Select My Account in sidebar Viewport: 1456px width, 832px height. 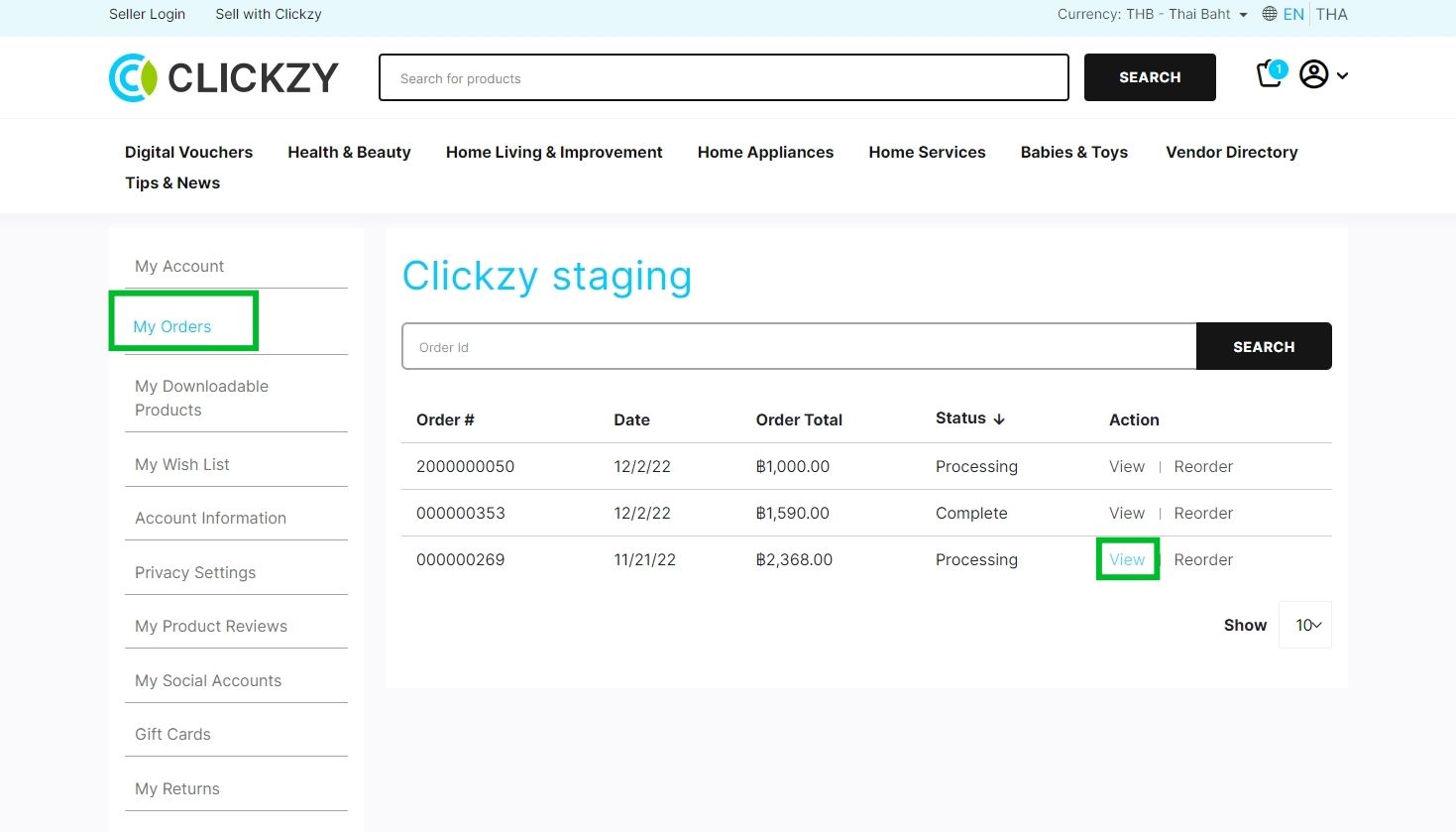point(179,266)
